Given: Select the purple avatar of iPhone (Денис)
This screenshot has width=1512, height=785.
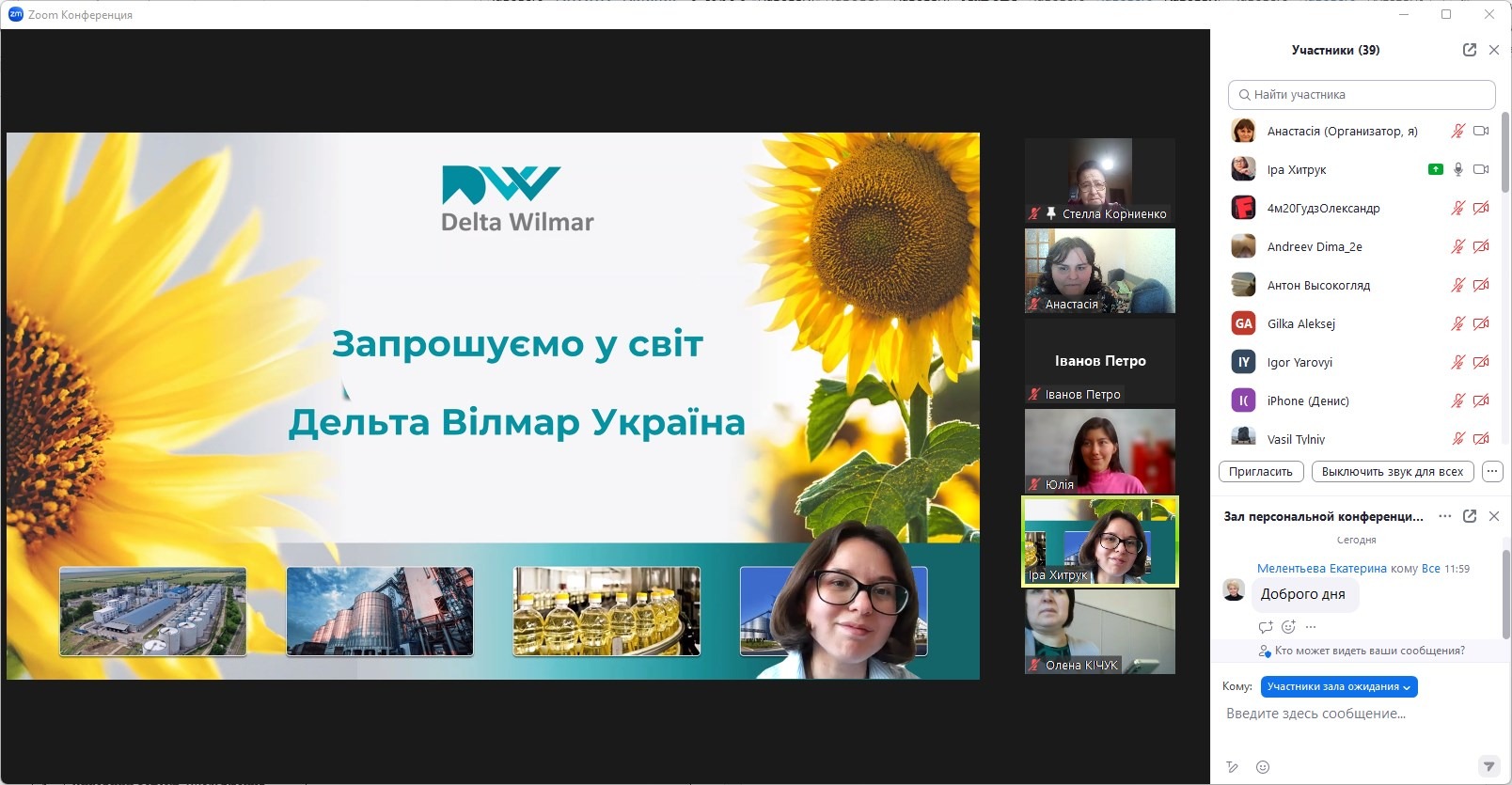Looking at the screenshot, I should tap(1243, 400).
